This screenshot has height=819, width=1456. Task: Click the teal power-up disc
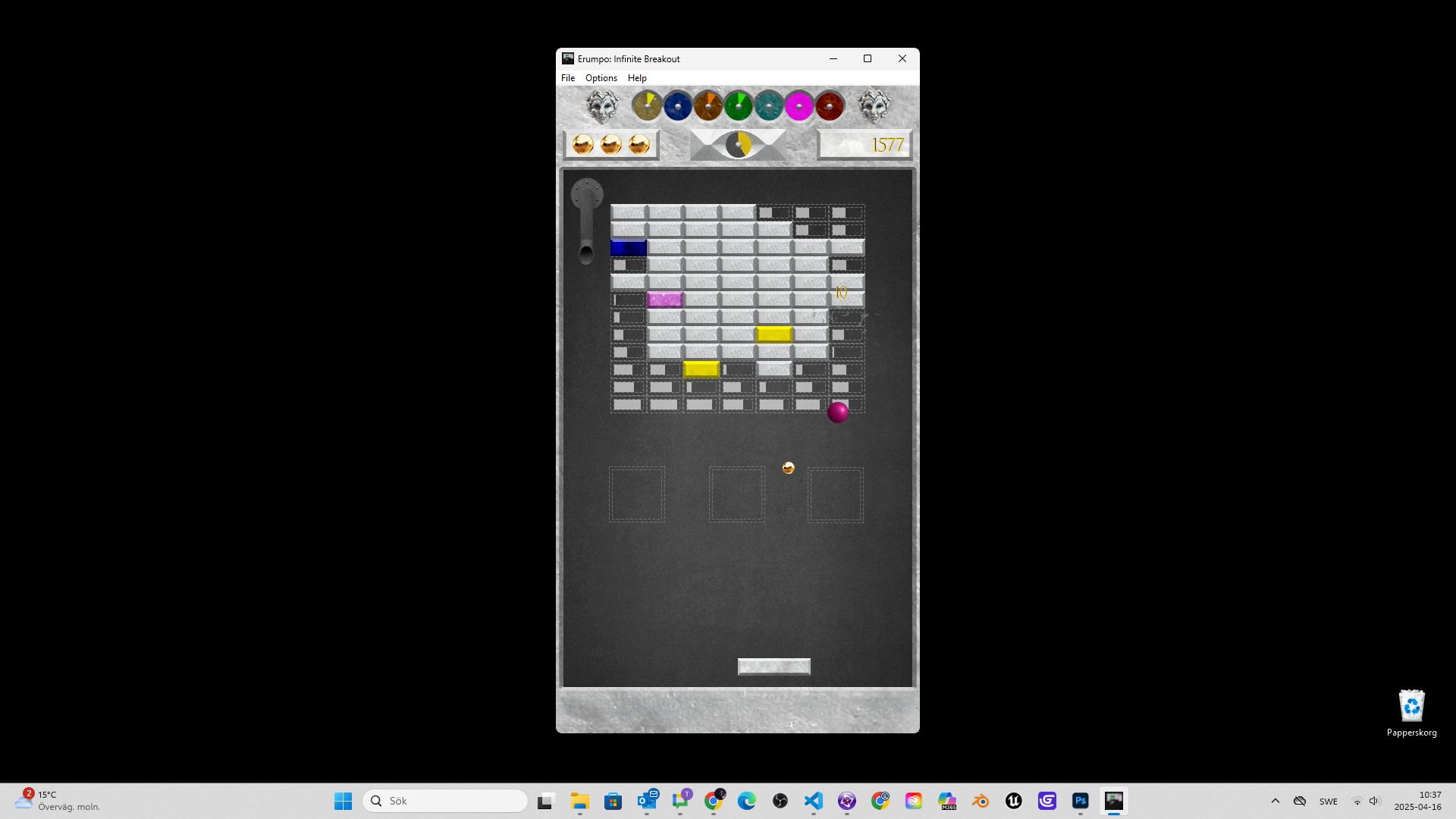click(x=768, y=106)
